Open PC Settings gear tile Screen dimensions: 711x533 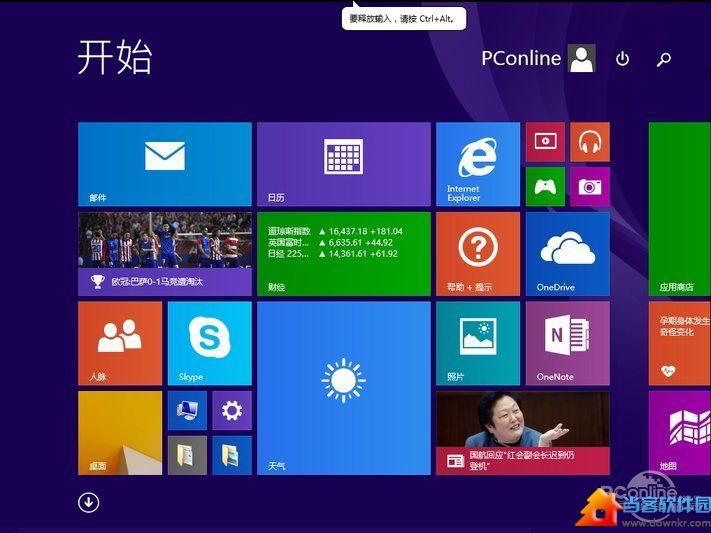(x=232, y=411)
